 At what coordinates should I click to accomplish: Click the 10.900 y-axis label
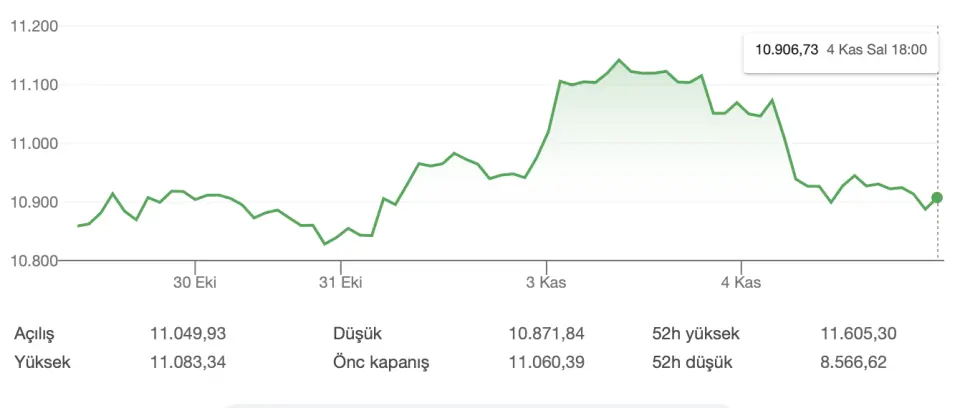pyautogui.click(x=34, y=203)
